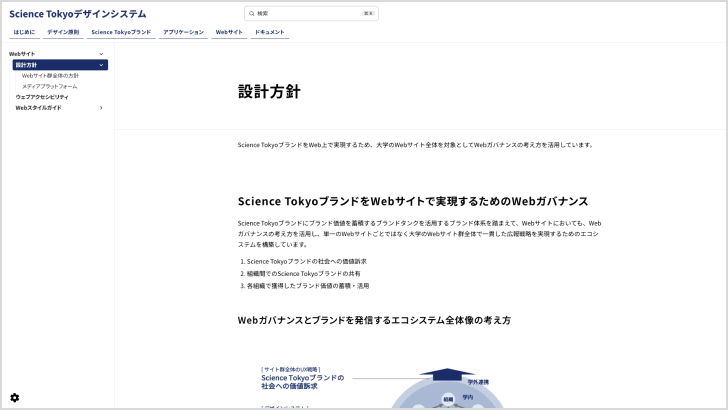Focus the 検索 search field
This screenshot has width=728, height=410.
coord(310,14)
